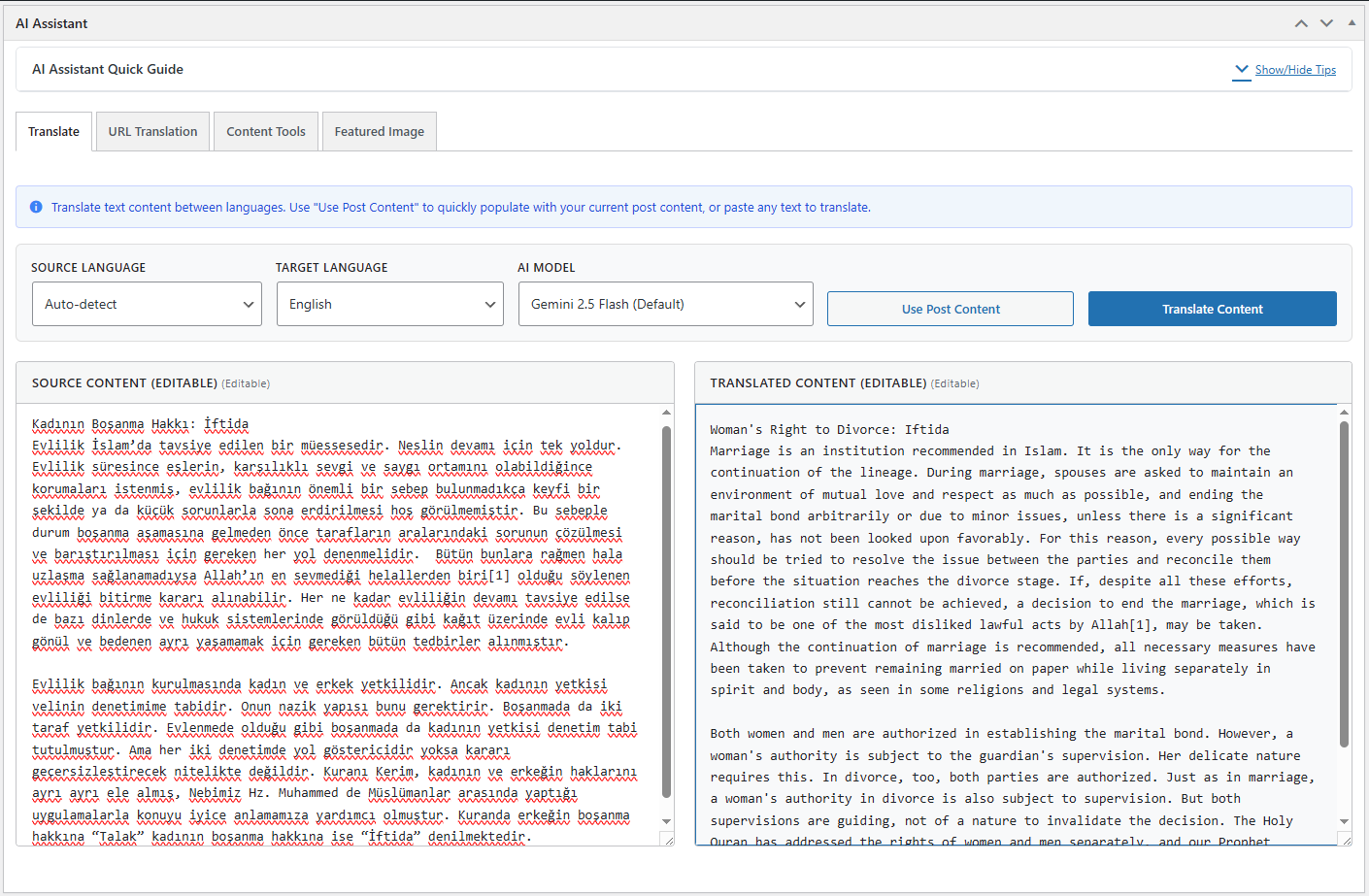Image resolution: width=1369 pixels, height=896 pixels.
Task: Open the Content Tools tab
Action: tap(266, 131)
